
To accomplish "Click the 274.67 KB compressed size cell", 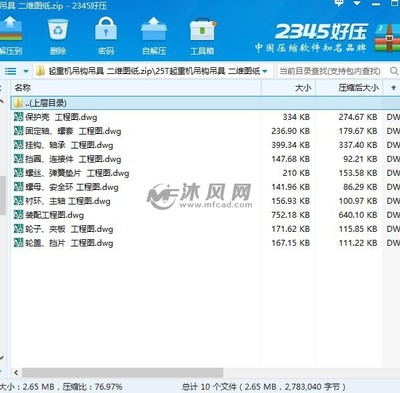I will pos(358,117).
